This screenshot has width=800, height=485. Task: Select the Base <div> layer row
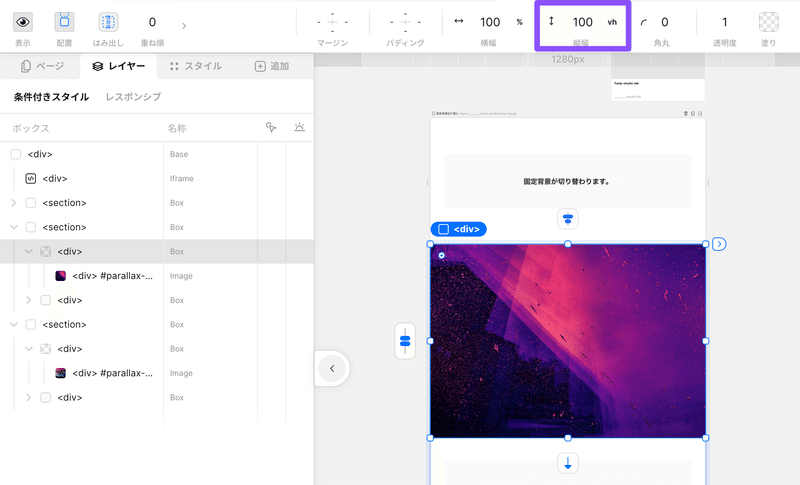[157, 154]
